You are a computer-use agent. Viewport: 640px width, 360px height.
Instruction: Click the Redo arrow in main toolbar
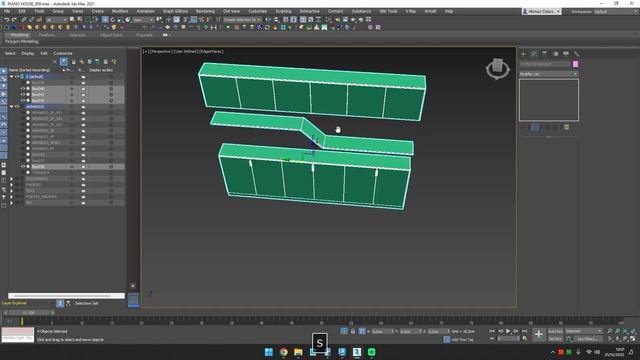coord(14,20)
